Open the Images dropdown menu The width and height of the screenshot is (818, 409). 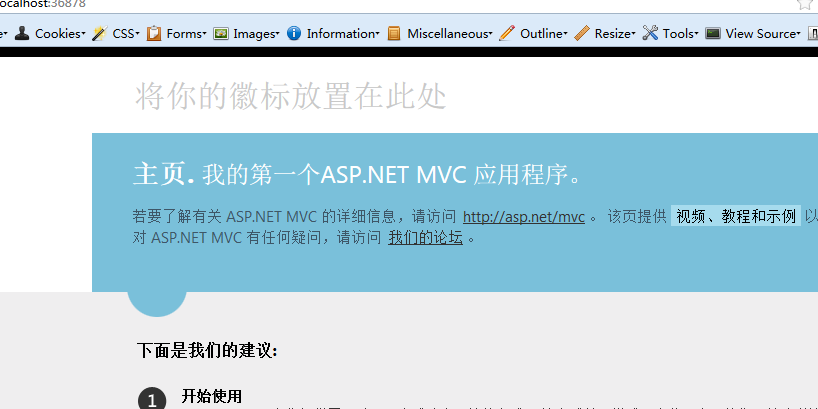pyautogui.click(x=256, y=33)
